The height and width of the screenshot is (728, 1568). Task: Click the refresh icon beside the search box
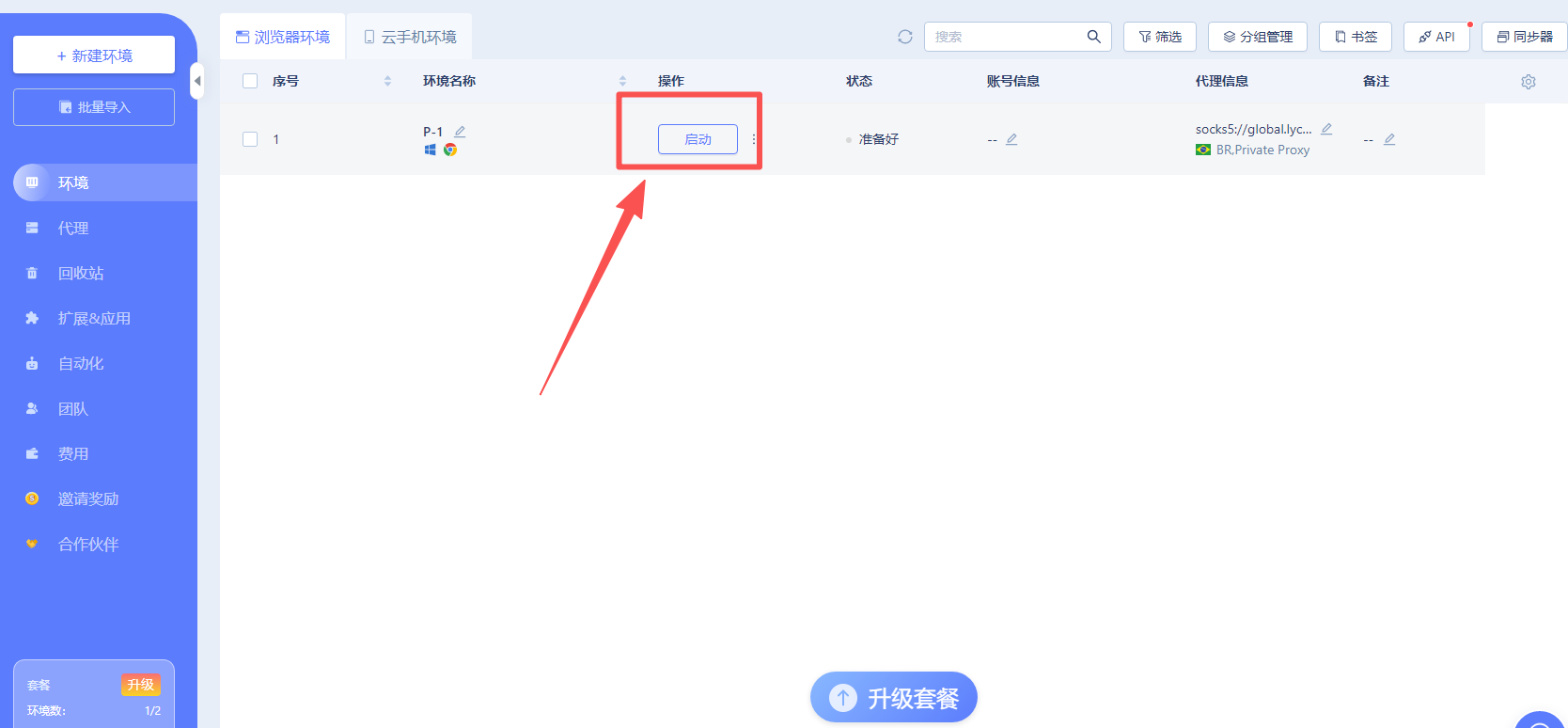click(x=904, y=37)
